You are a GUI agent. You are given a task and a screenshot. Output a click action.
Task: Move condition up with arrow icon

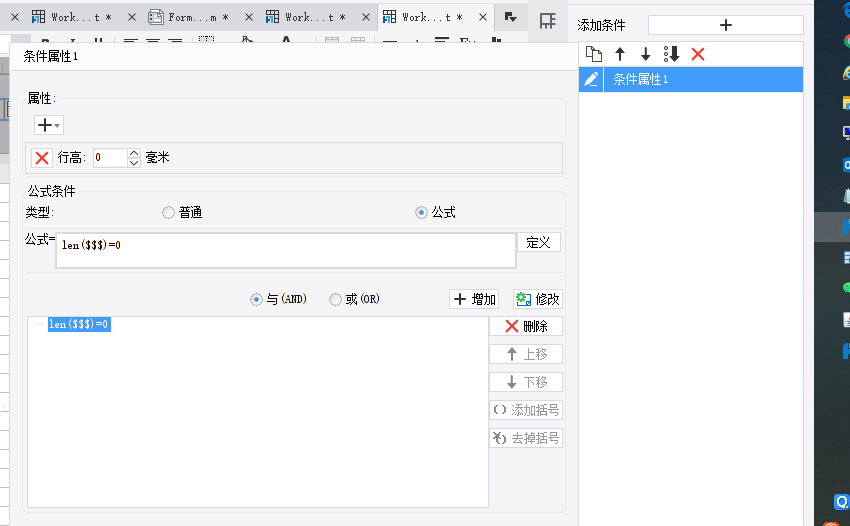click(620, 54)
